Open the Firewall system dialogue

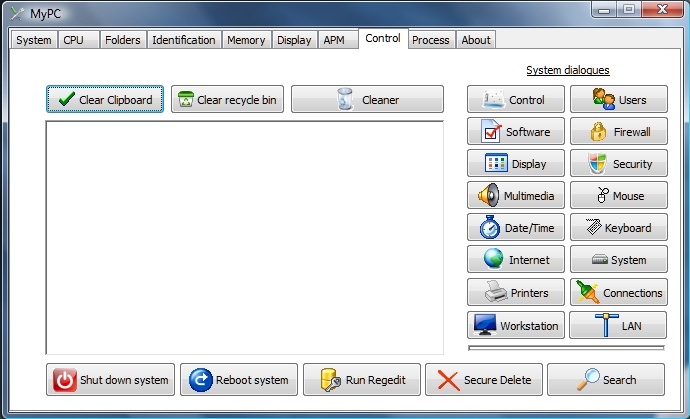pyautogui.click(x=618, y=132)
